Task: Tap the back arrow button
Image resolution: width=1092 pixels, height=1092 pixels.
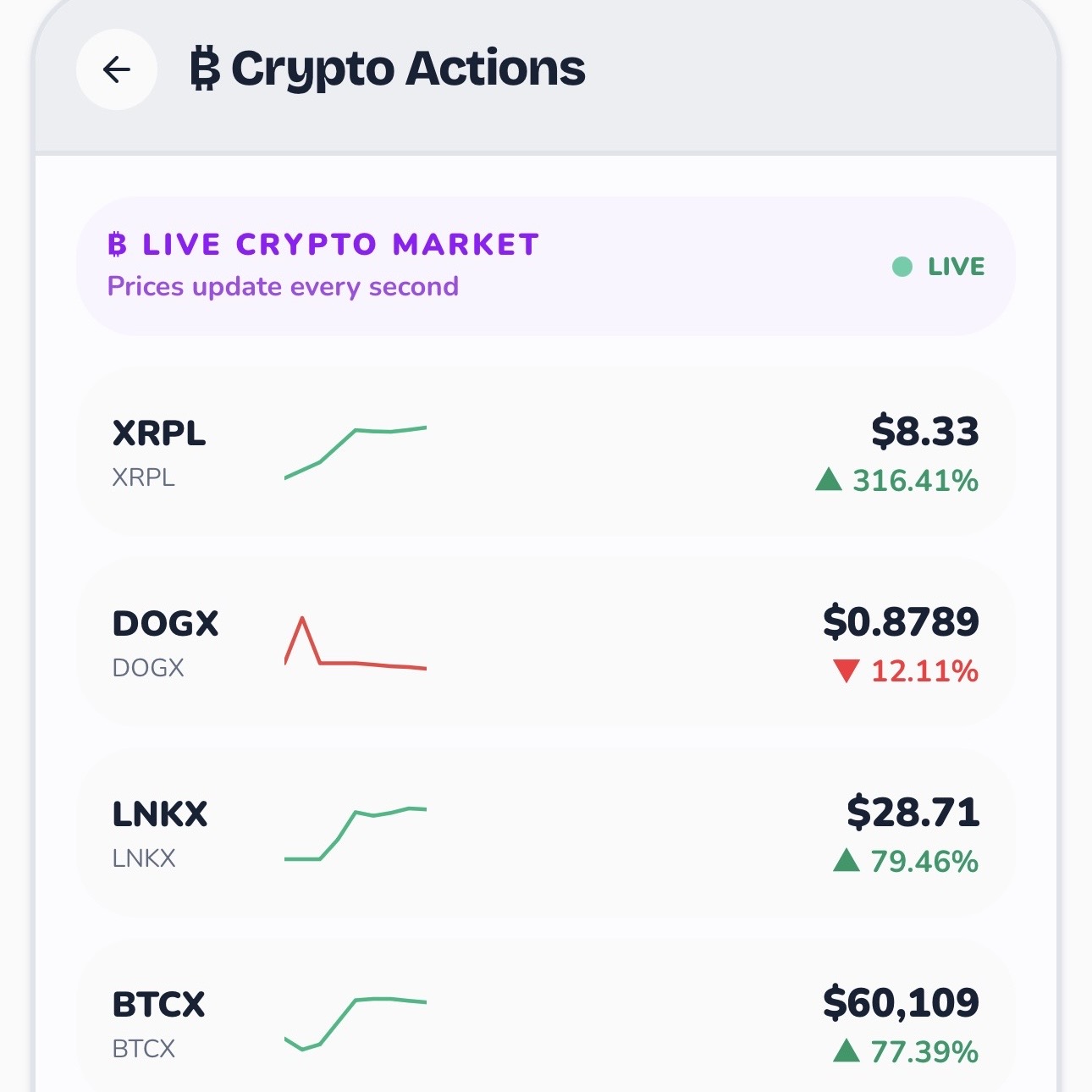Action: tap(117, 69)
